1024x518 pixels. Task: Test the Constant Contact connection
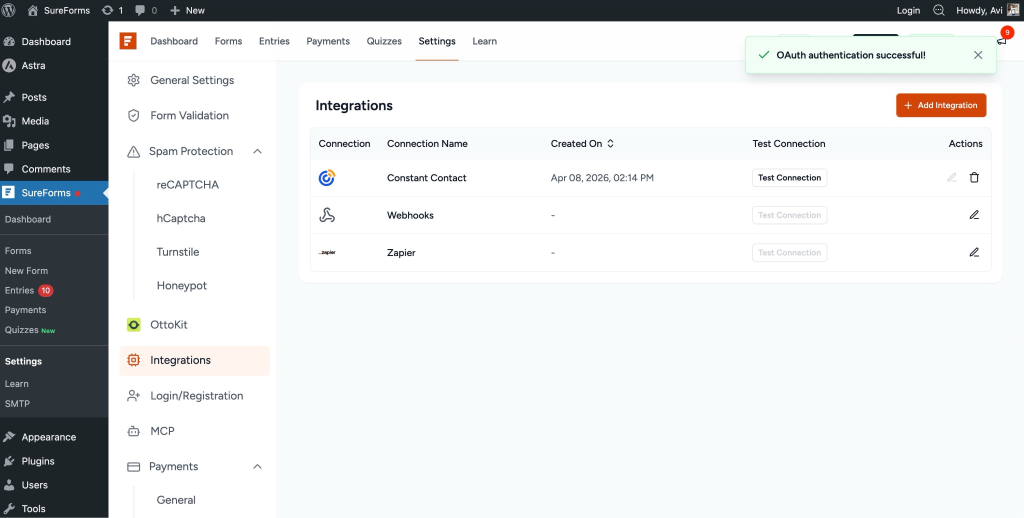coord(790,178)
